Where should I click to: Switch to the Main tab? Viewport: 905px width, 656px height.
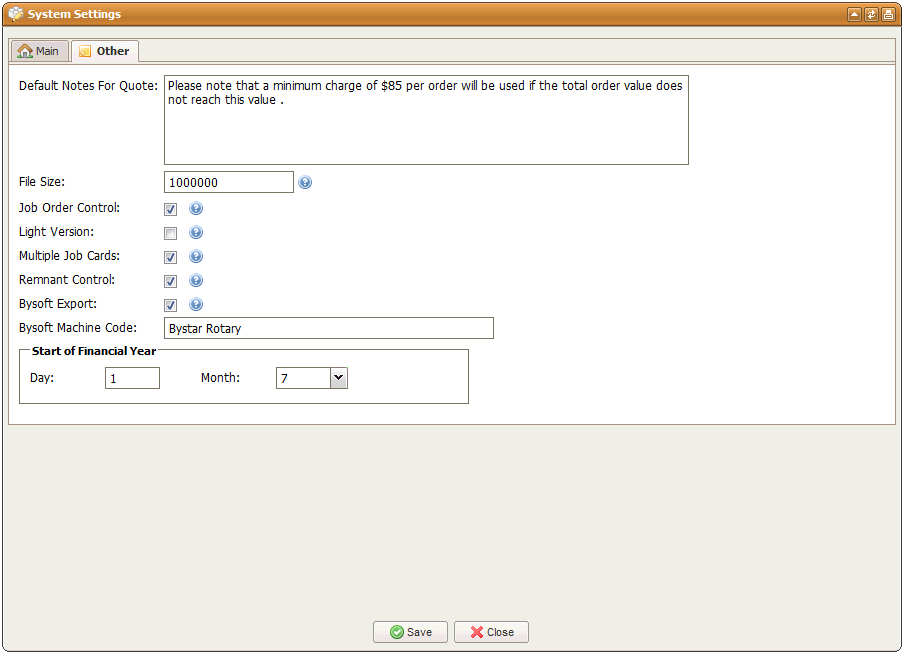coord(39,51)
